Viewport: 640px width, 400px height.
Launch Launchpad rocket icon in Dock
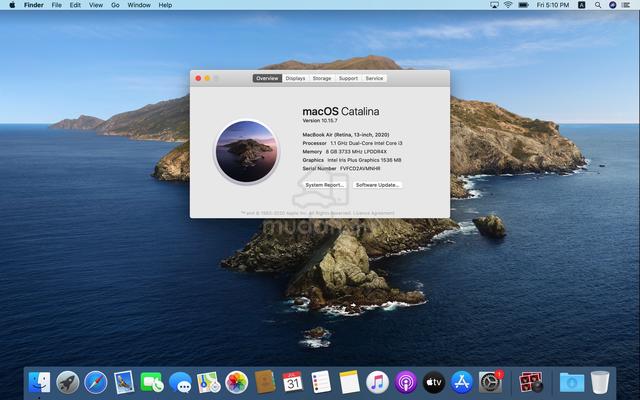point(68,382)
